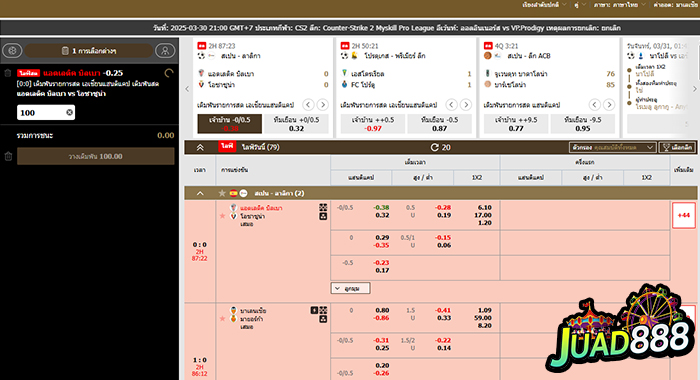Open the pitch view icon for Athletic Bilbao match
This screenshot has height=380, width=700.
click(x=323, y=208)
